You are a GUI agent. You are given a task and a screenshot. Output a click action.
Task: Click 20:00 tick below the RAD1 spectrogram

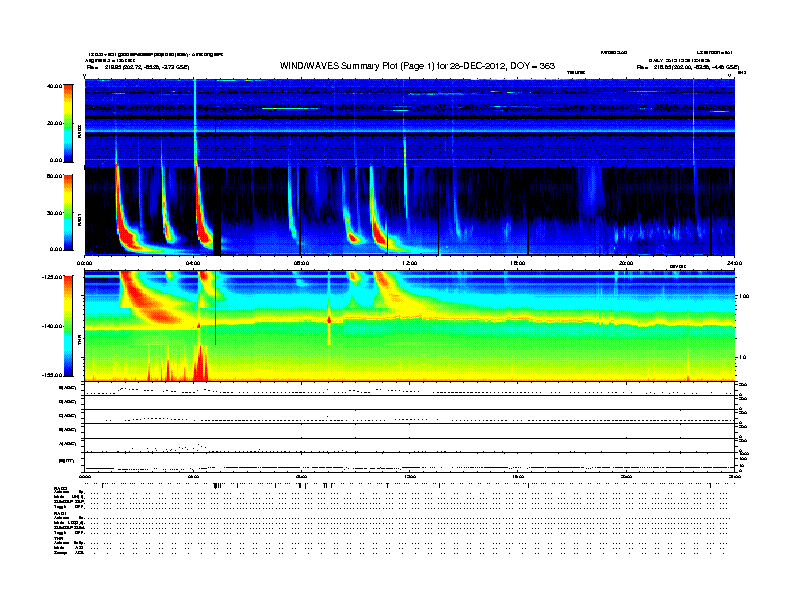626,263
